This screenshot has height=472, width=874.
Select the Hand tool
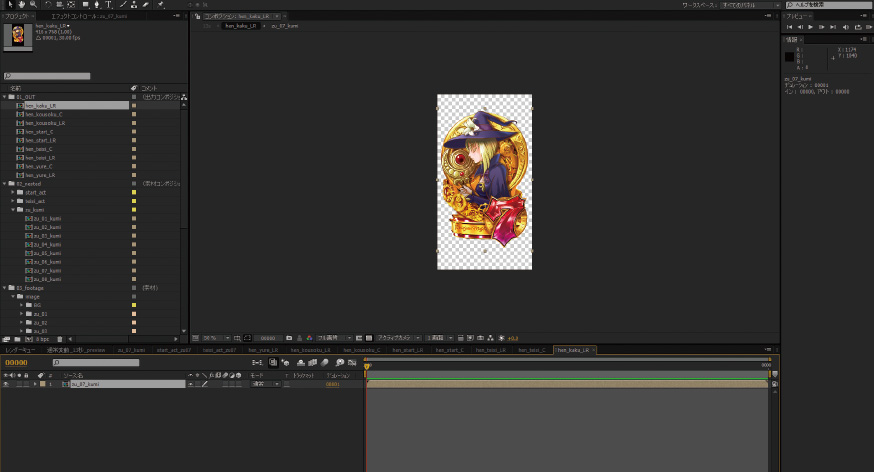(x=22, y=4)
